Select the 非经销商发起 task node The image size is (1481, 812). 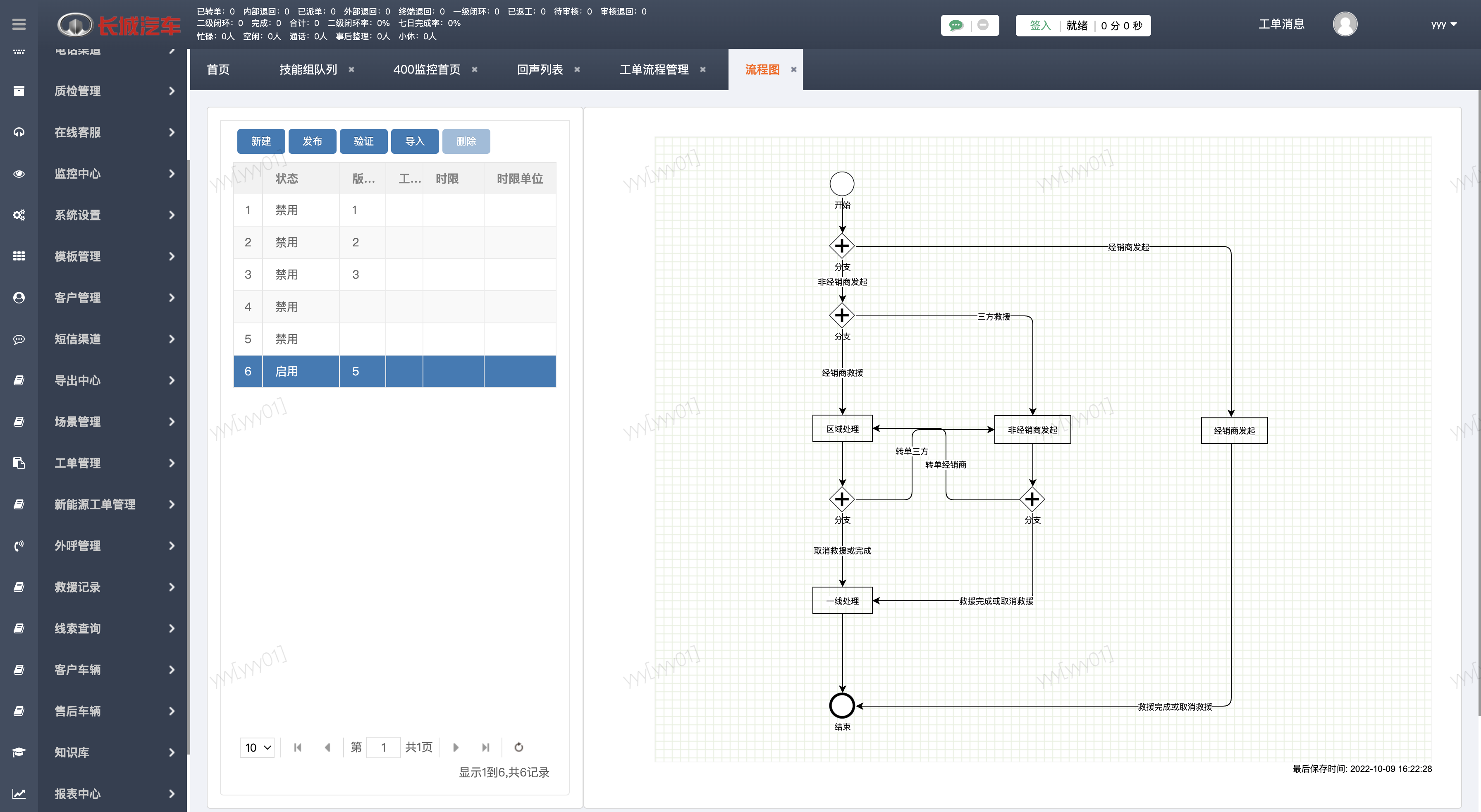point(1032,430)
